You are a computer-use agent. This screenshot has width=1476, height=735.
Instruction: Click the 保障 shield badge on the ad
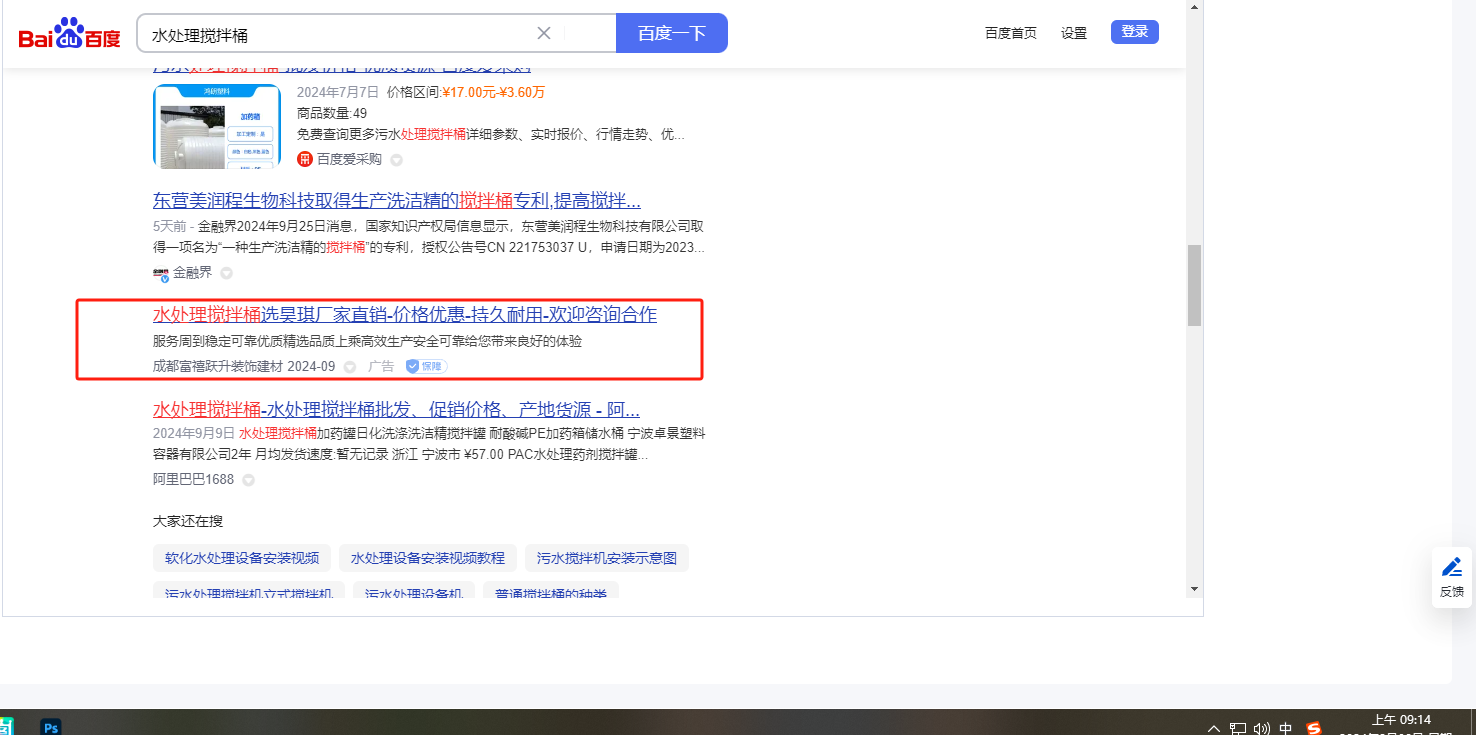click(426, 366)
